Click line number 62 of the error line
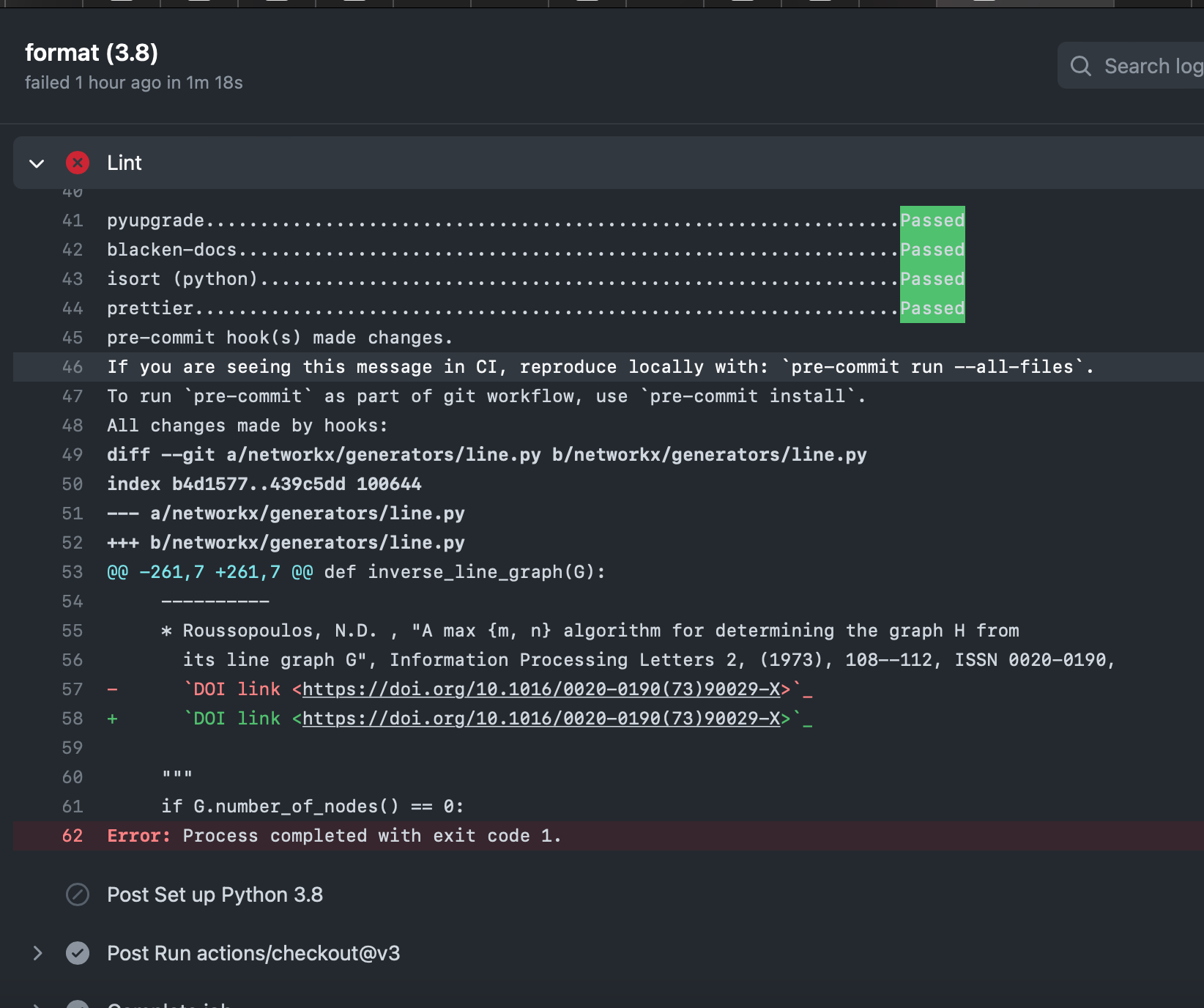The image size is (1204, 1008). [x=73, y=836]
